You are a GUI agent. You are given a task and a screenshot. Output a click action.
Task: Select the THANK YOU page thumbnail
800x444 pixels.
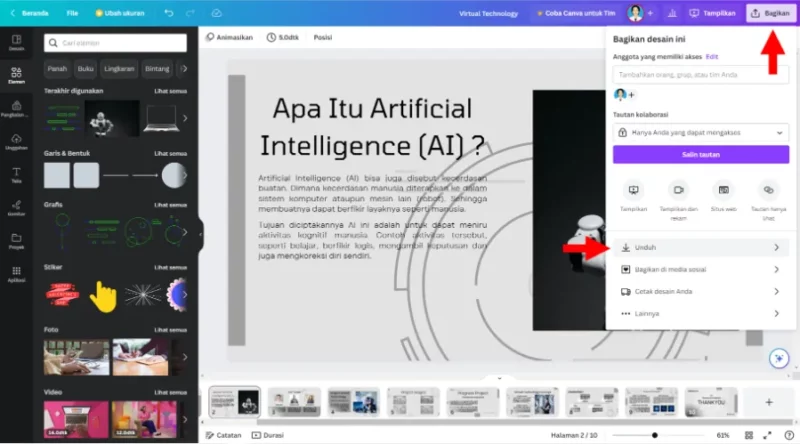pos(711,402)
